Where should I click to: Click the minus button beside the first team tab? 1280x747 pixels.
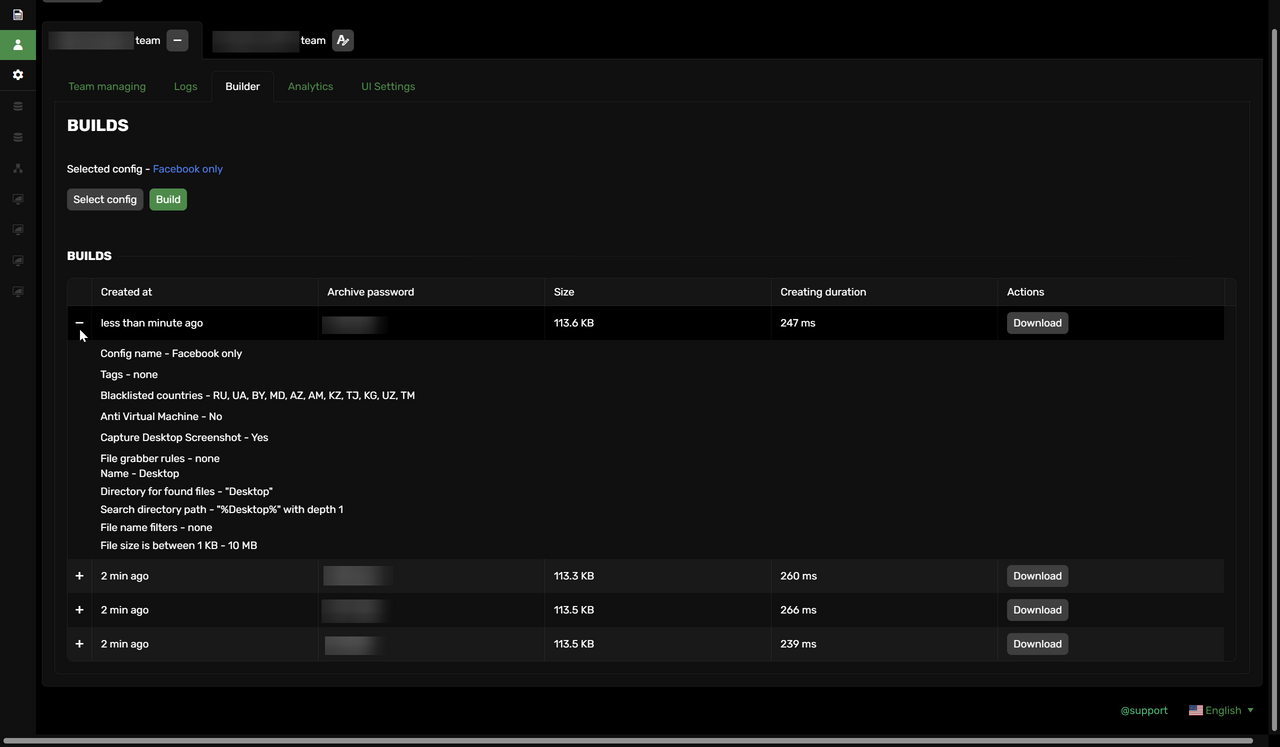[177, 41]
